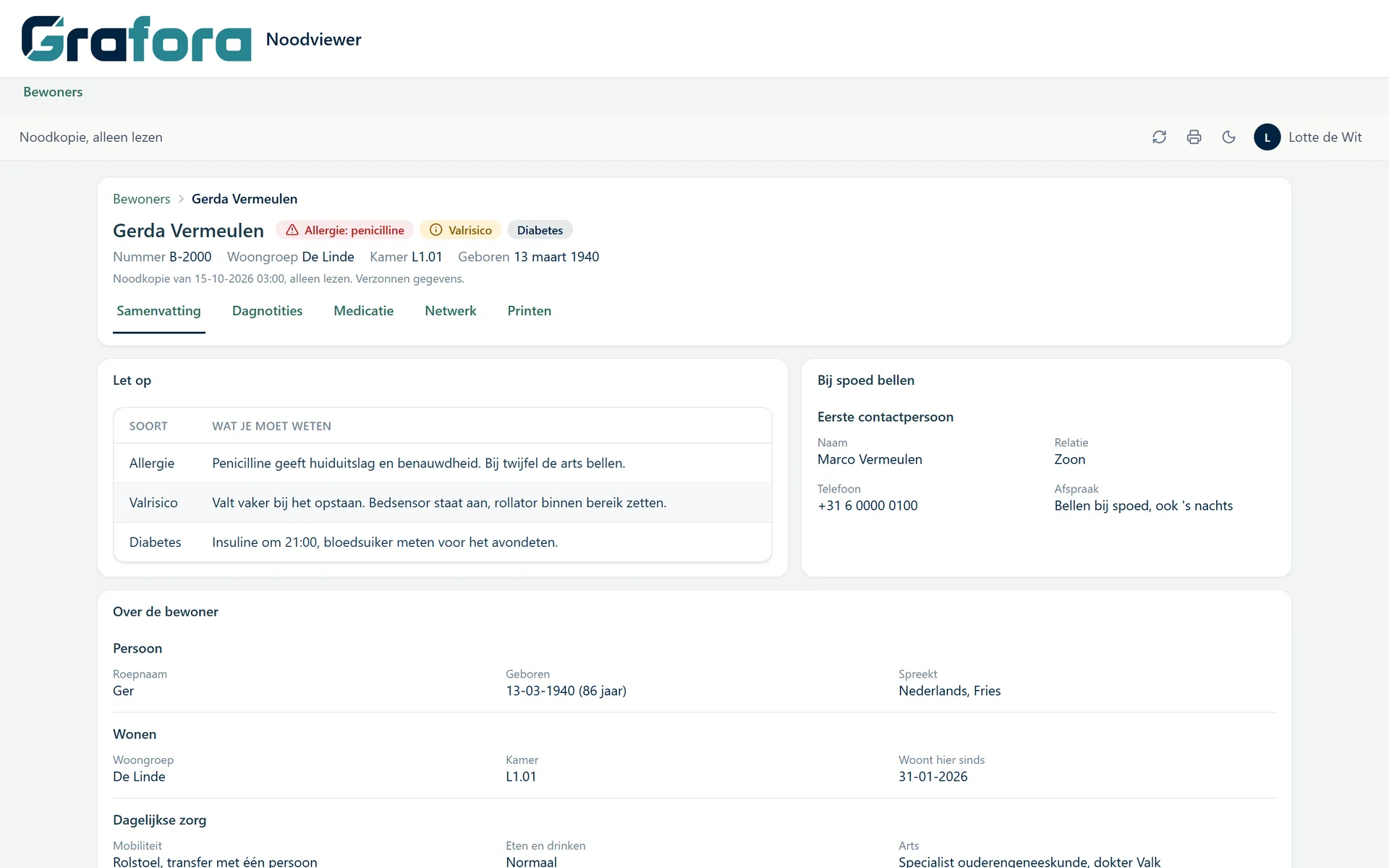Click the Allergie row in Let op table

point(442,463)
